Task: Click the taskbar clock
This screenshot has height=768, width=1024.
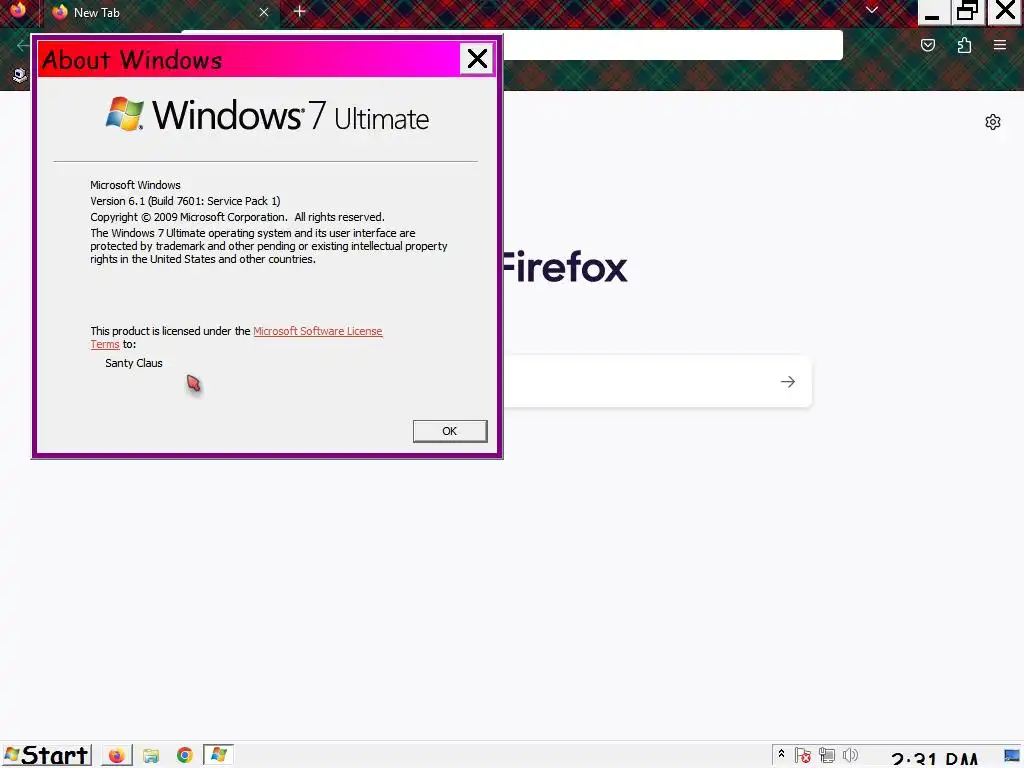Action: [934, 759]
